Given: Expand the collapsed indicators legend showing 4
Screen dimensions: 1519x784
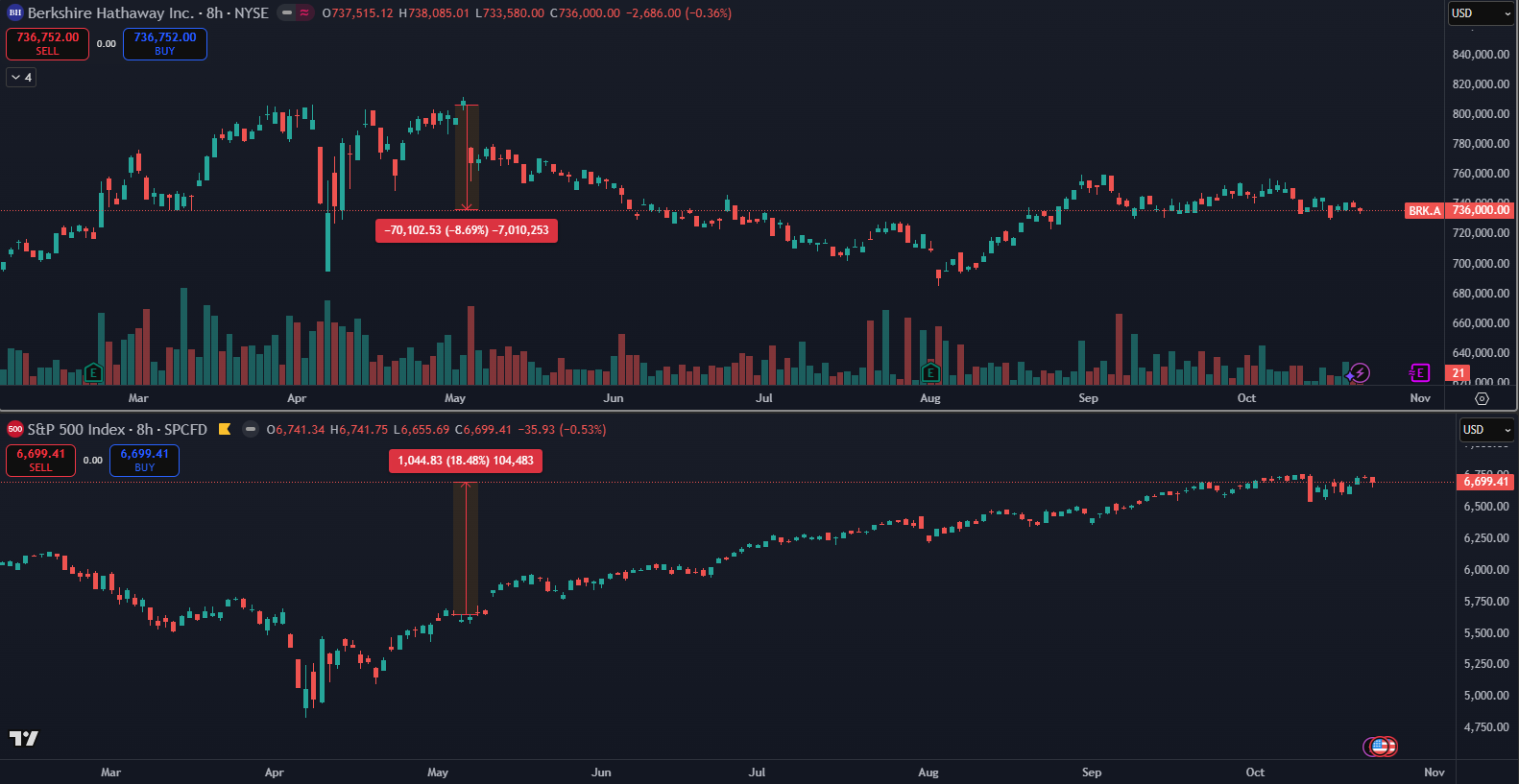Looking at the screenshot, I should pyautogui.click(x=21, y=78).
